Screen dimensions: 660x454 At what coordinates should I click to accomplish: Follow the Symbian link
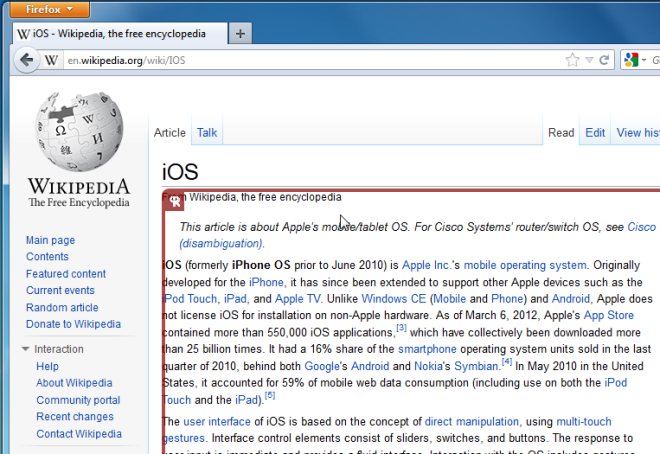click(x=476, y=366)
